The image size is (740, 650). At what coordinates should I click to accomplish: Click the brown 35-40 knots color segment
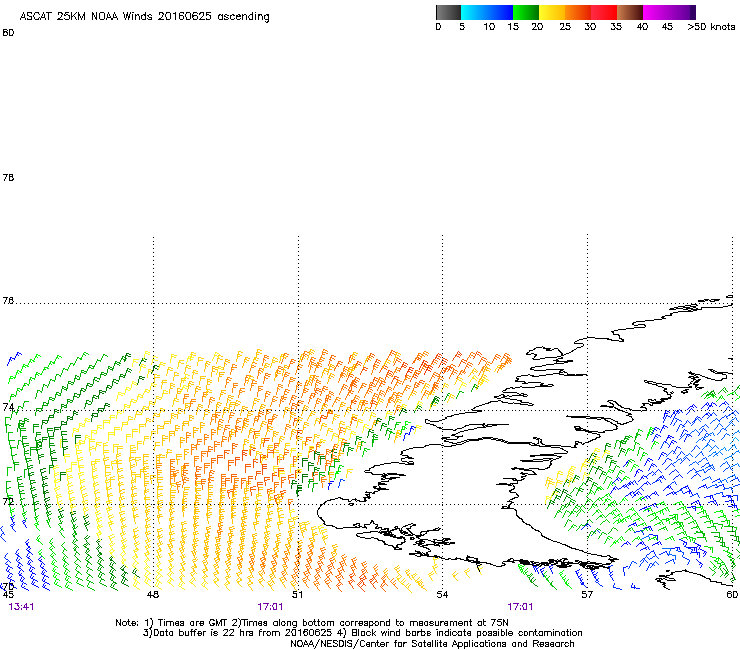[630, 12]
